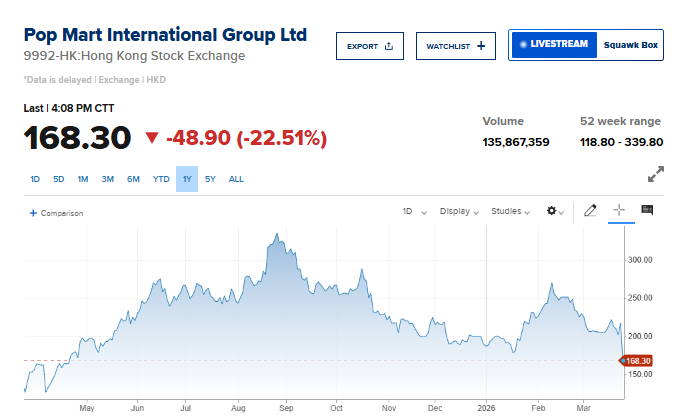
Task: Select the pencil drawing tool
Action: pos(590,211)
